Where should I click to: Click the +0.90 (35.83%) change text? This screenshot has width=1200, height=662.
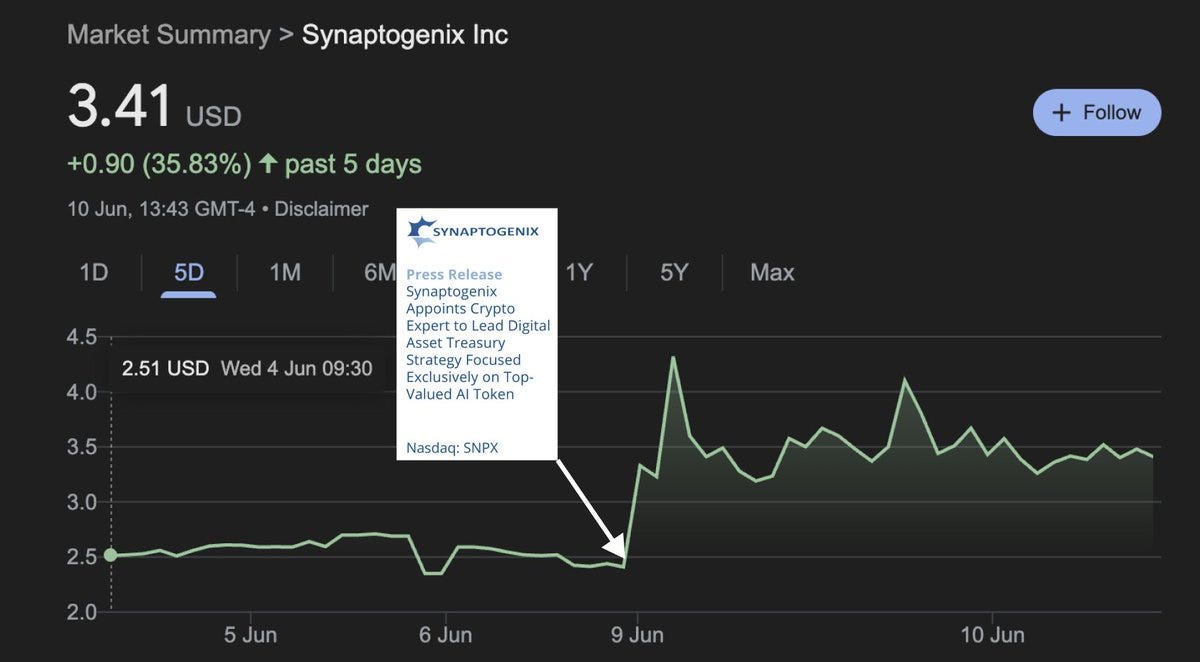(x=159, y=164)
